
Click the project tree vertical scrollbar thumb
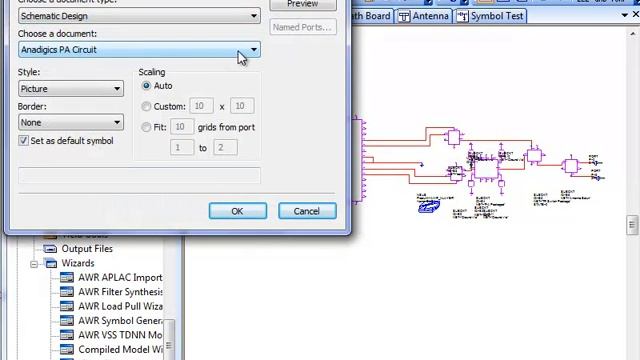(x=169, y=340)
